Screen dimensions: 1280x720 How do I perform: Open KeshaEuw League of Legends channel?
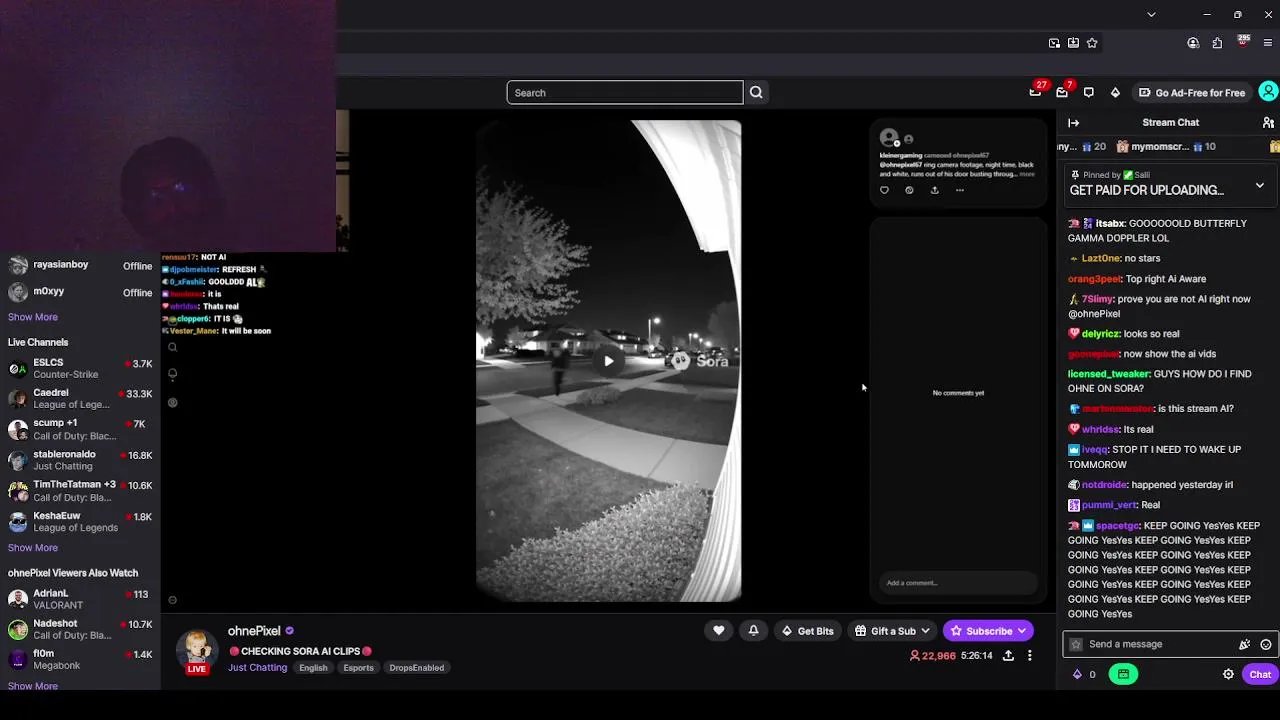tap(80, 522)
